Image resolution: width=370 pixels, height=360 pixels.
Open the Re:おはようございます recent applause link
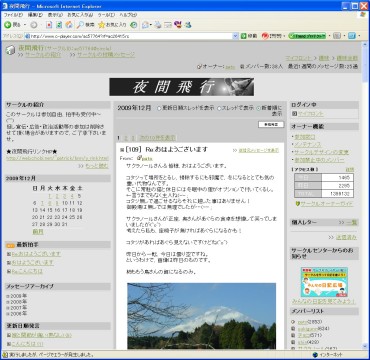click(36, 254)
